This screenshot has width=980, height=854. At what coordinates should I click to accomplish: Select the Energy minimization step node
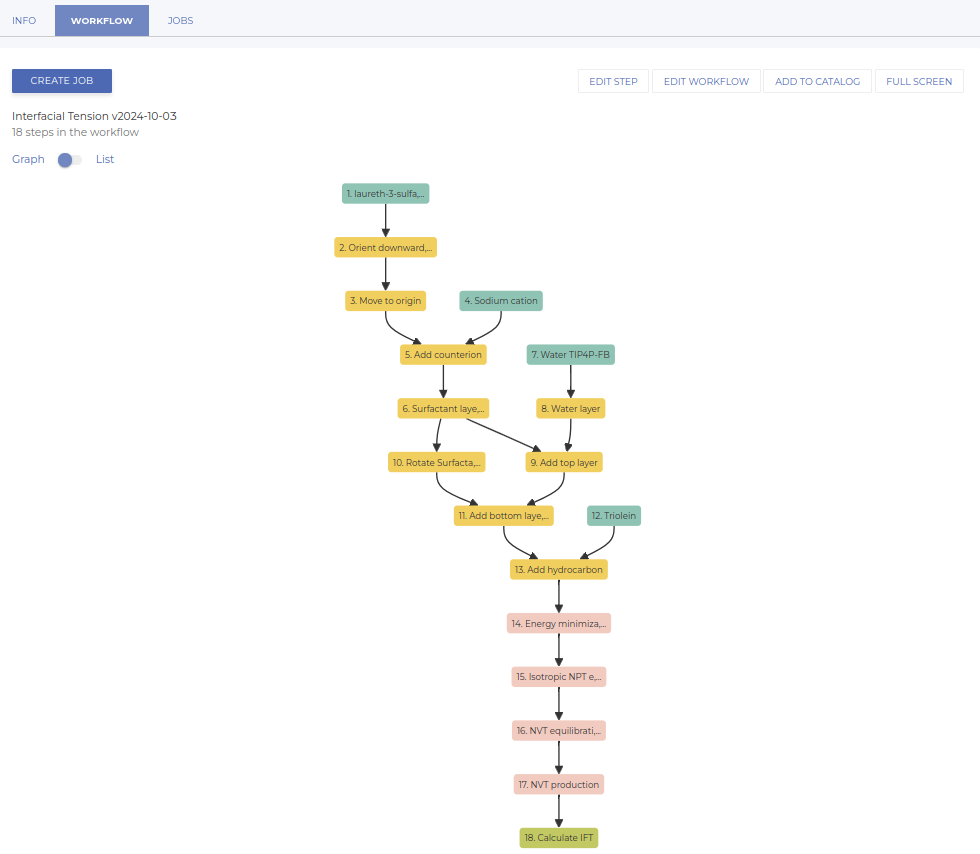(559, 623)
